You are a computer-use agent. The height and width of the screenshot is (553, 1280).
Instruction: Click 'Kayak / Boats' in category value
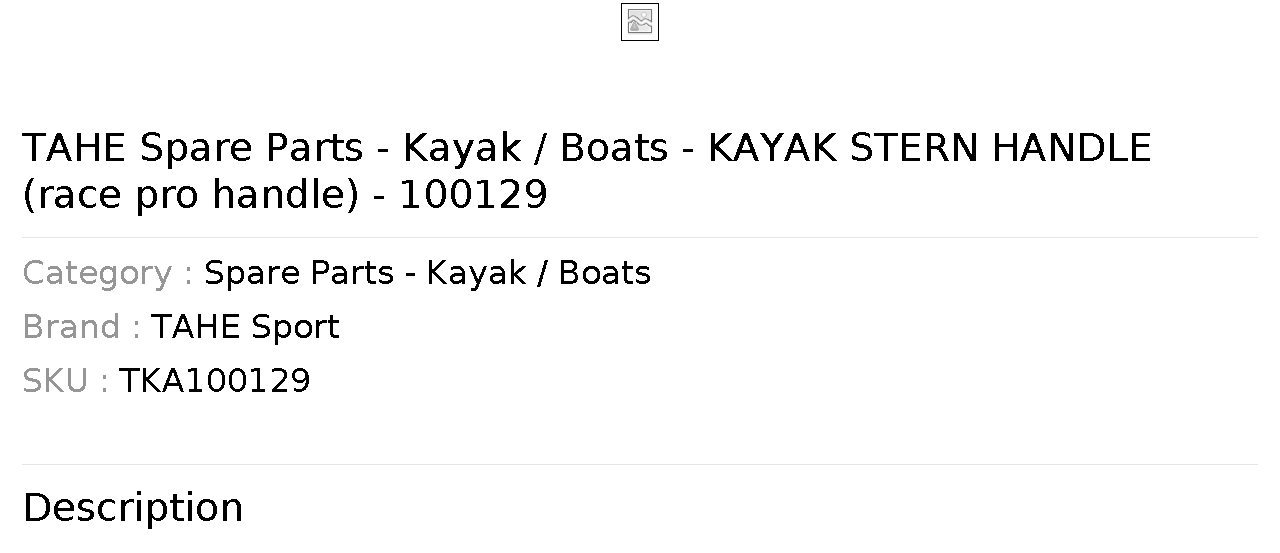click(x=539, y=273)
